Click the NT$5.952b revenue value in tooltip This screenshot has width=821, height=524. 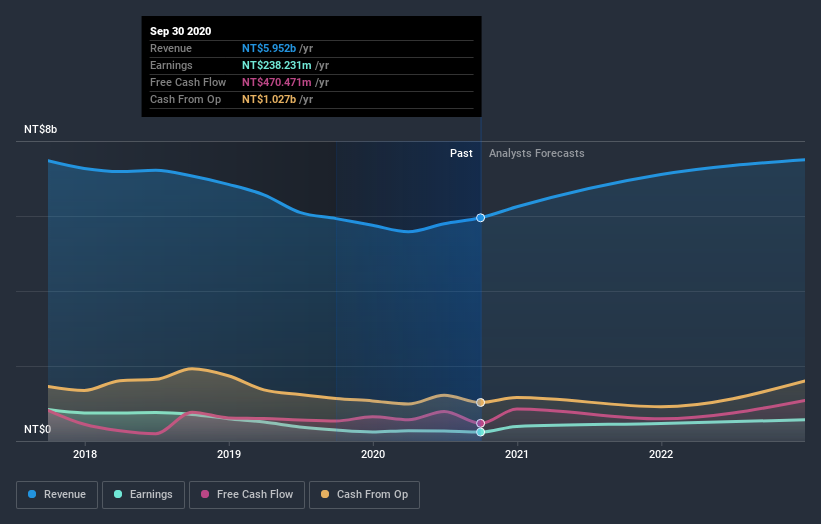click(269, 48)
